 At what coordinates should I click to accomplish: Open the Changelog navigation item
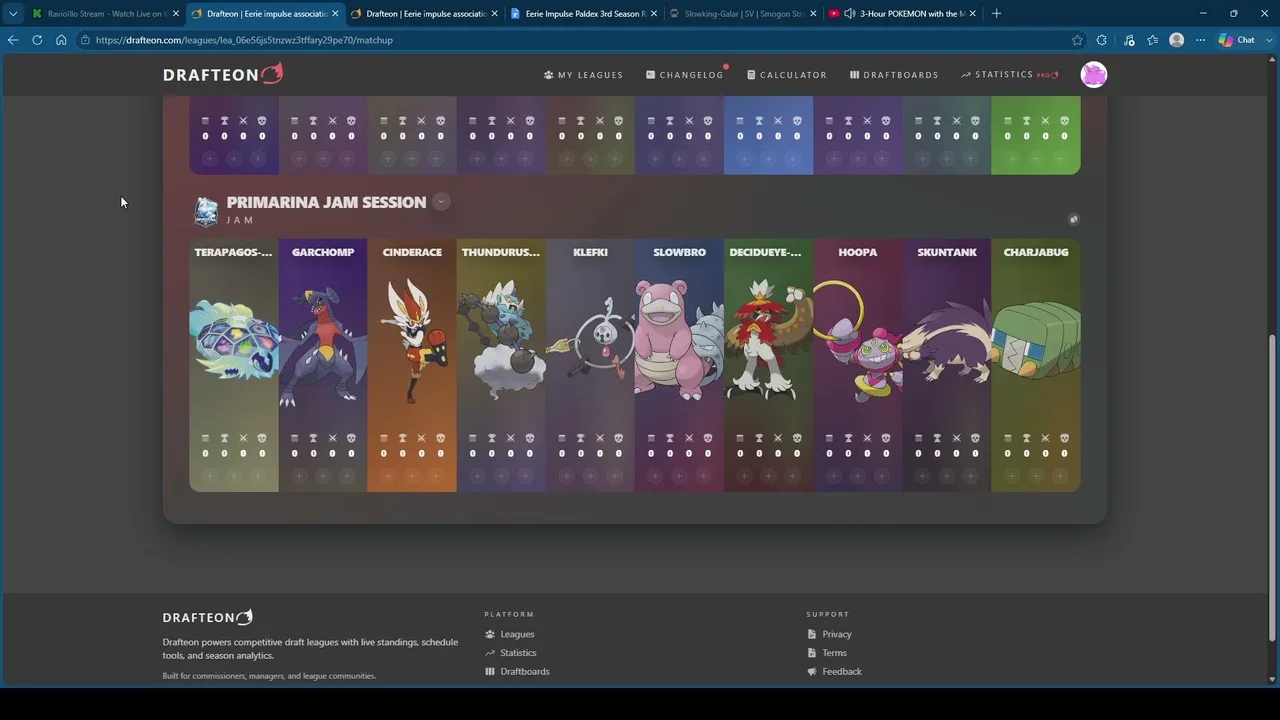coord(685,75)
